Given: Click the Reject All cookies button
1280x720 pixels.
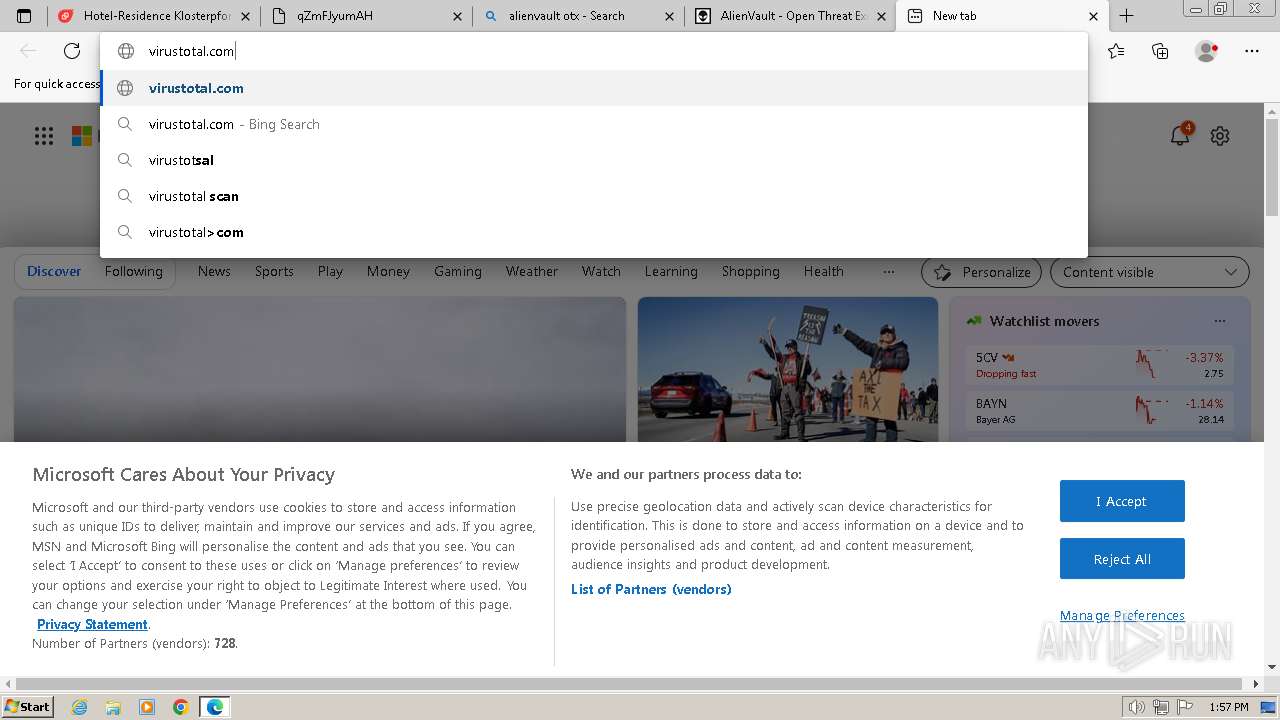Looking at the screenshot, I should click(1122, 559).
